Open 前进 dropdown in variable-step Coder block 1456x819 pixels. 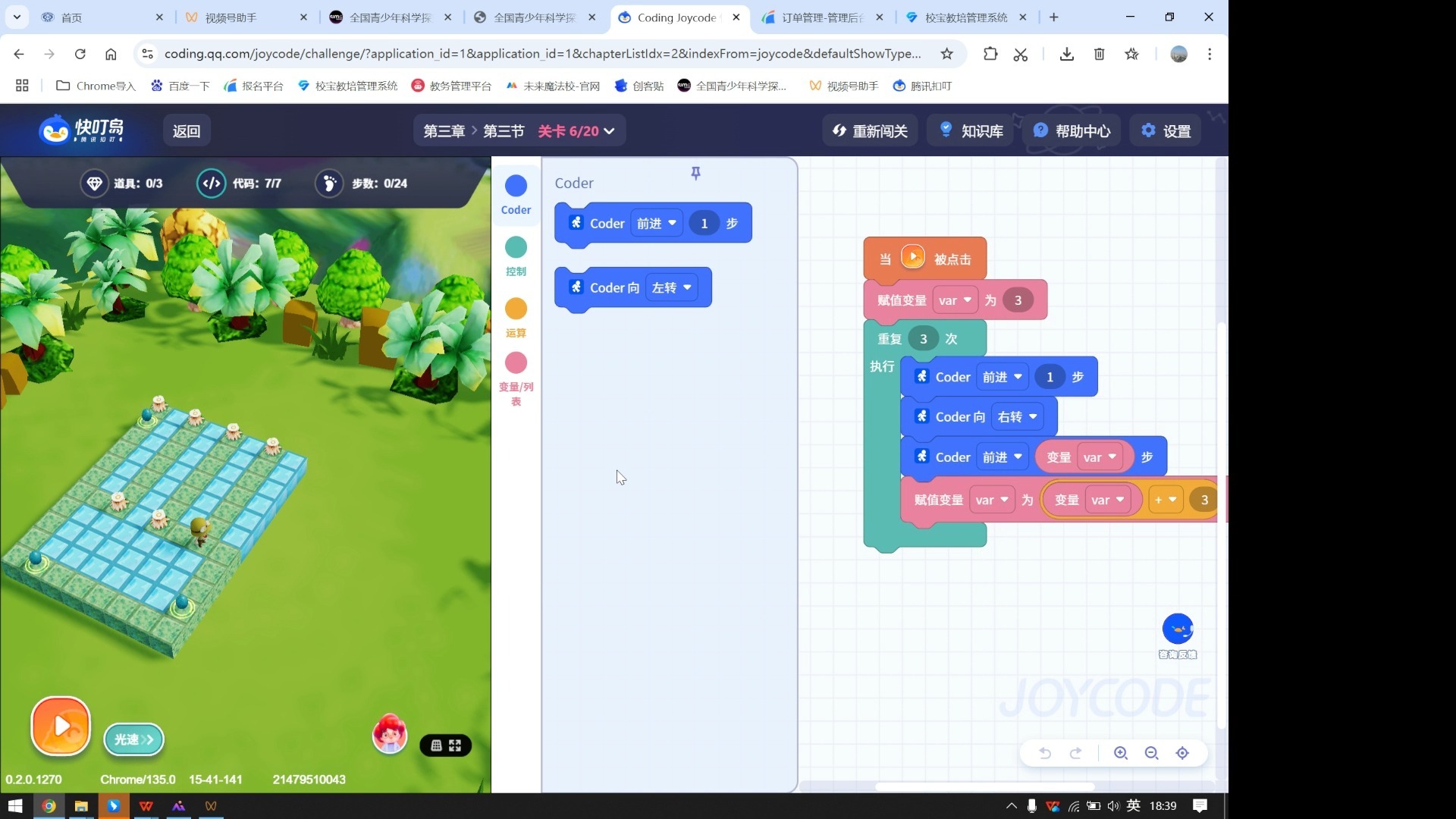click(1003, 457)
